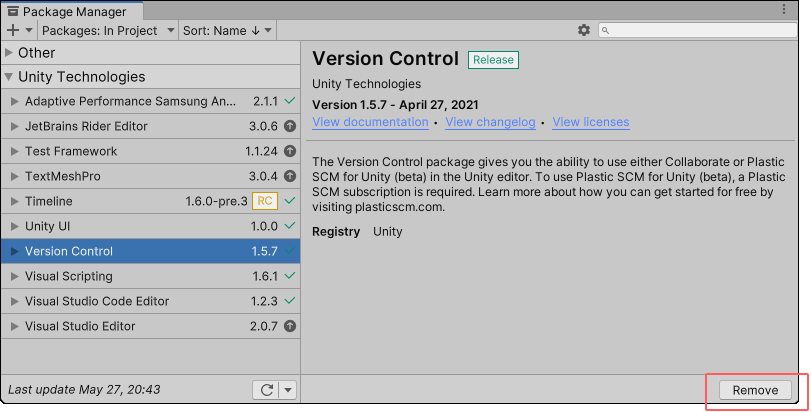Click the checkmark beside Version Control
Image resolution: width=811 pixels, height=412 pixels.
[x=290, y=251]
